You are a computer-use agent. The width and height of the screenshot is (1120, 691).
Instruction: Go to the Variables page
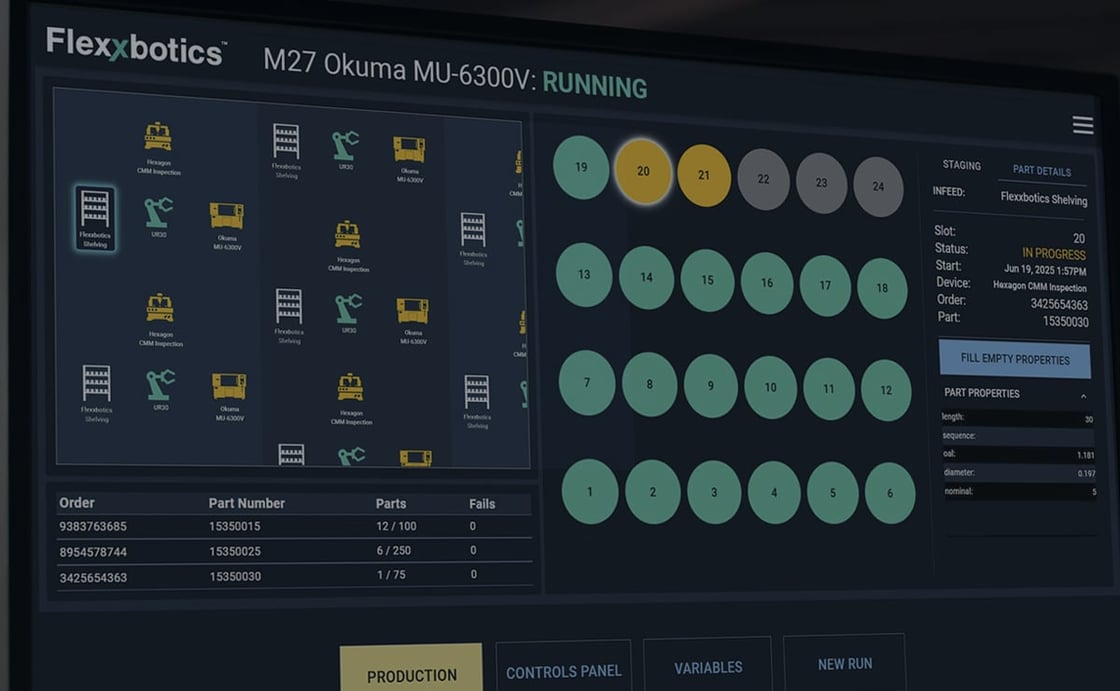(708, 667)
